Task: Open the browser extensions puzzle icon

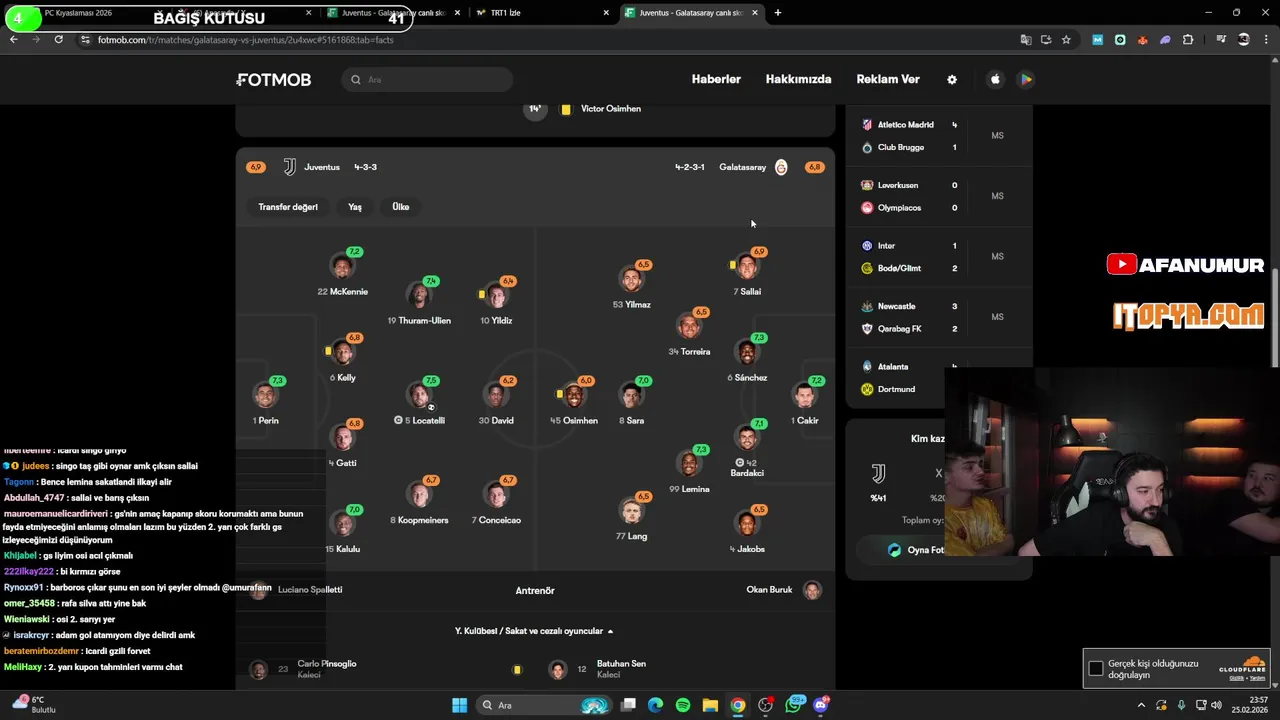Action: [x=1188, y=40]
